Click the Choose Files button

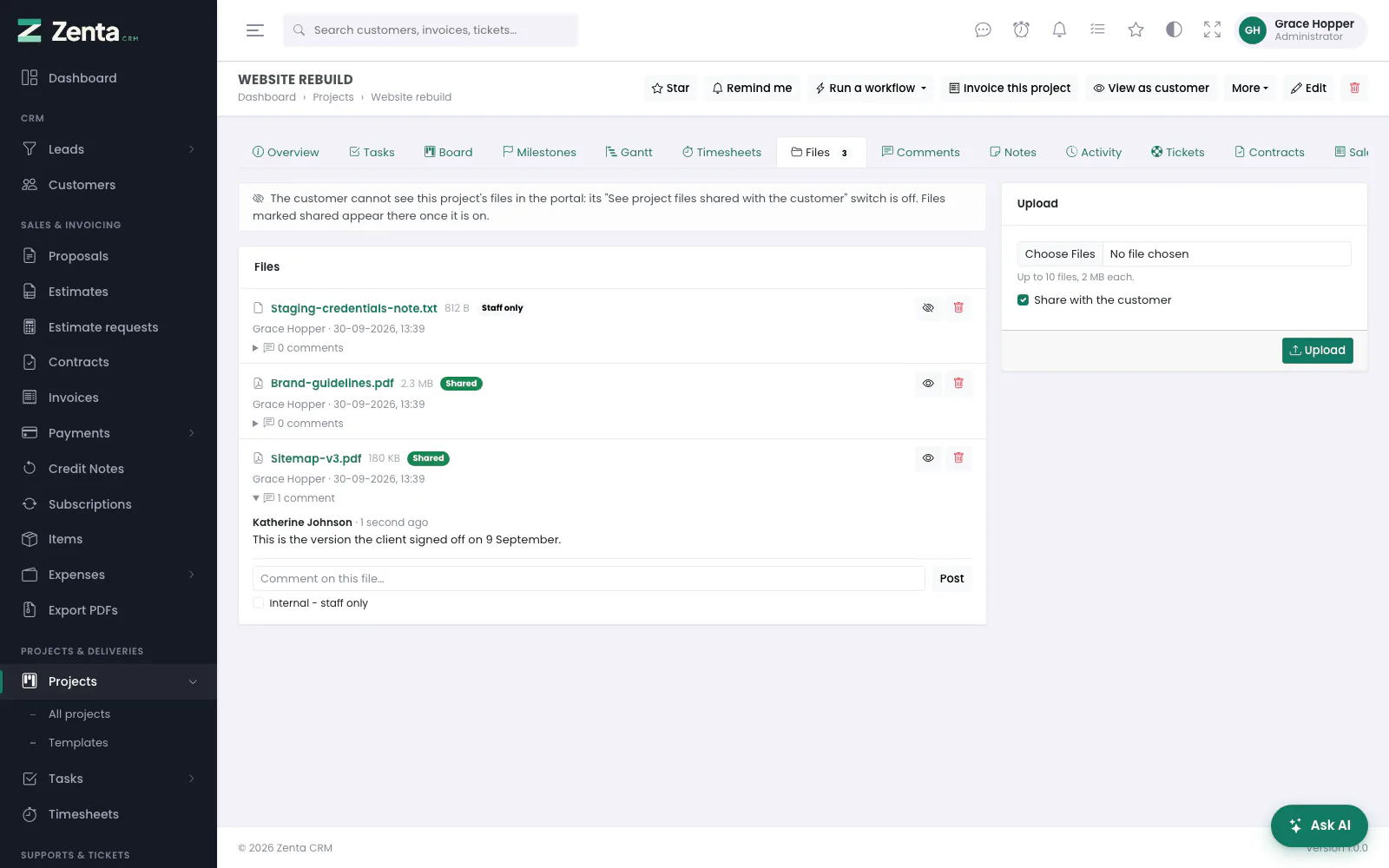(x=1060, y=254)
